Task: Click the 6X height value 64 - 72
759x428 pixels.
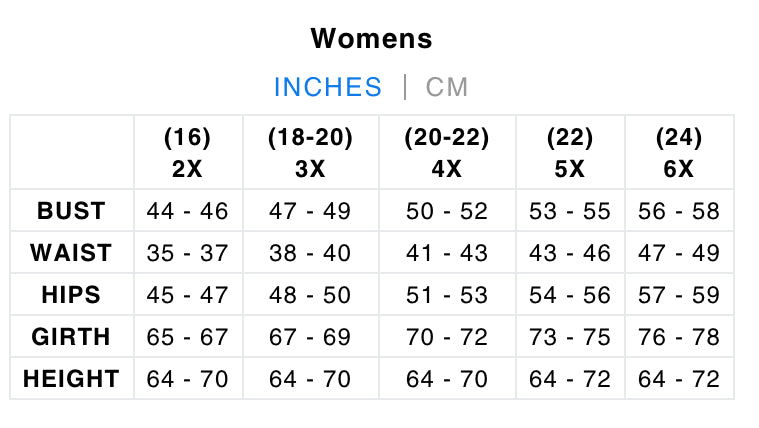Action: (679, 379)
